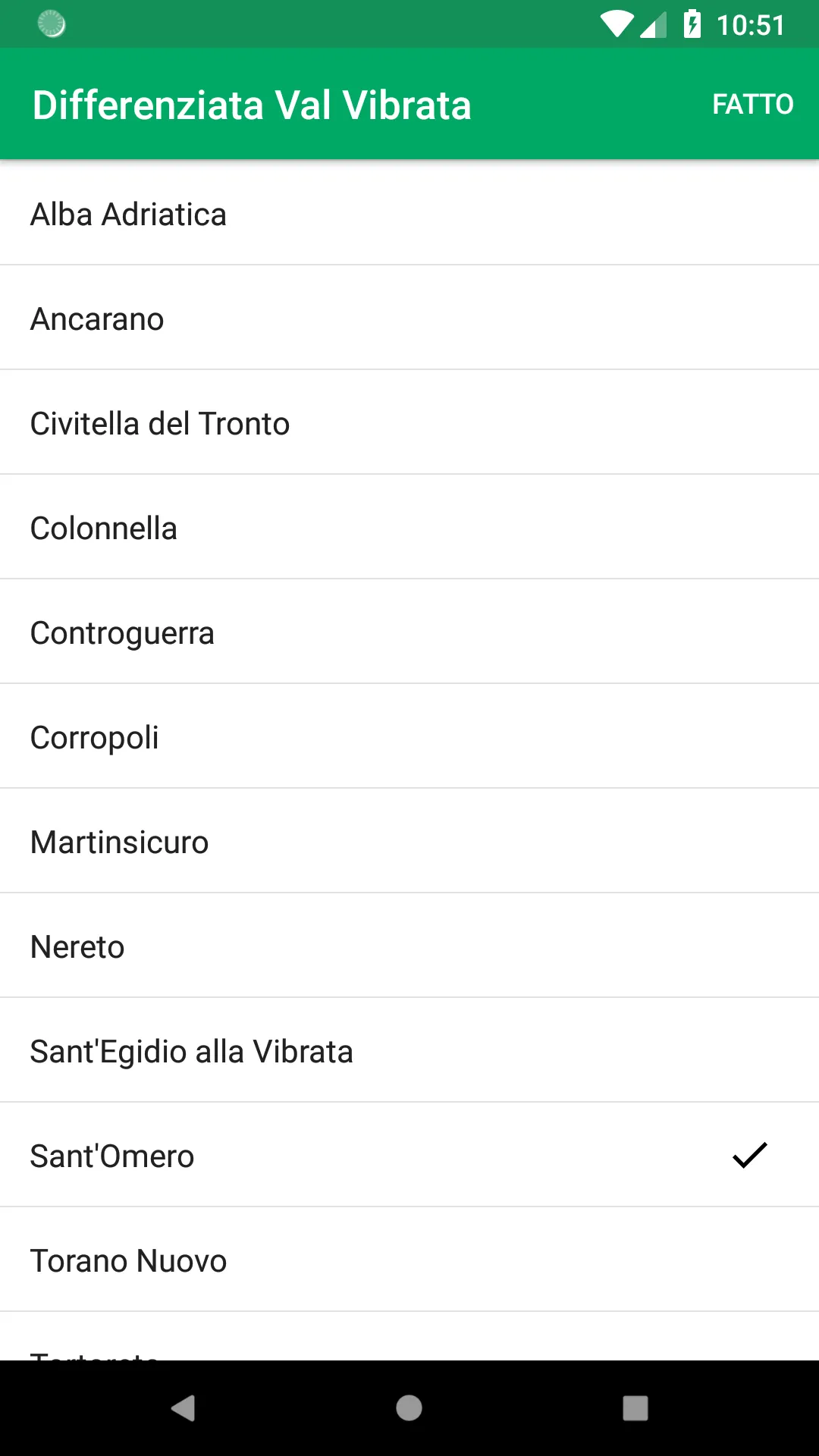Select Sant'Egidio alla Vibrata

click(409, 1050)
